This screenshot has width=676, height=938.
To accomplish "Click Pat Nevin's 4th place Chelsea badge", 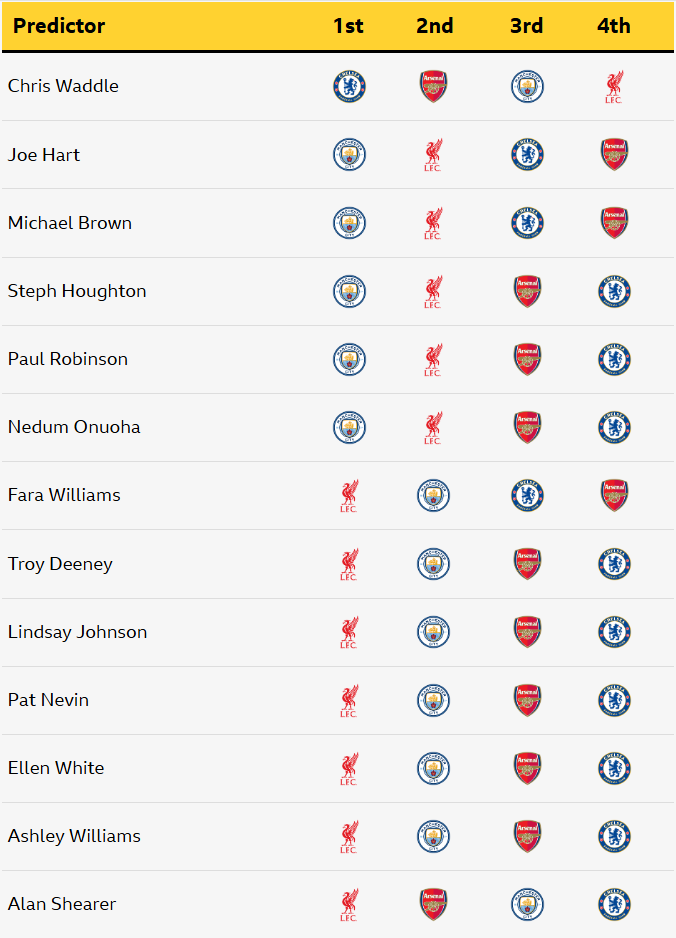I will coord(614,700).
